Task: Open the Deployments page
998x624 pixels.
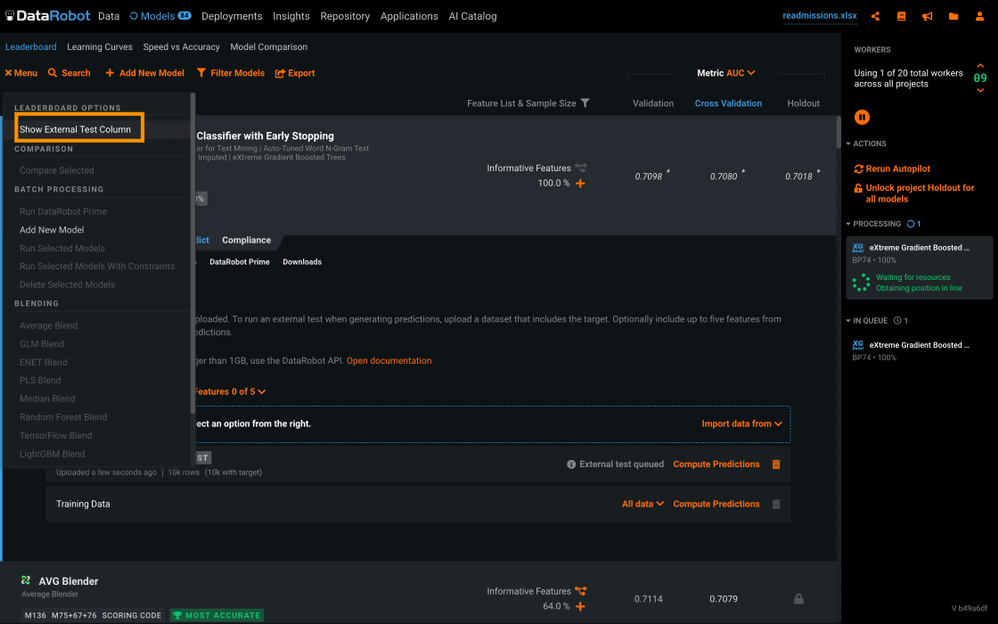Action: tap(232, 17)
